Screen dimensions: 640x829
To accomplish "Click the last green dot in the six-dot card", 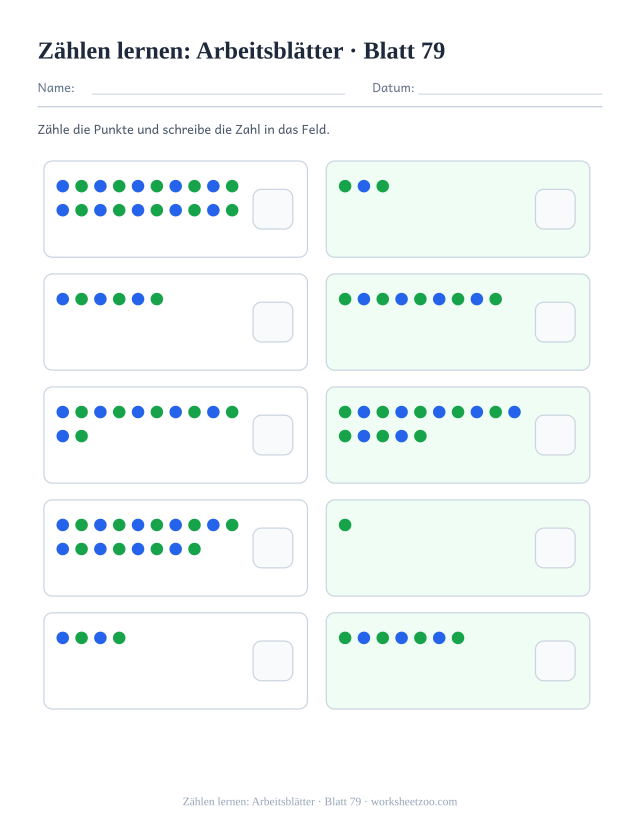I will (x=157, y=299).
